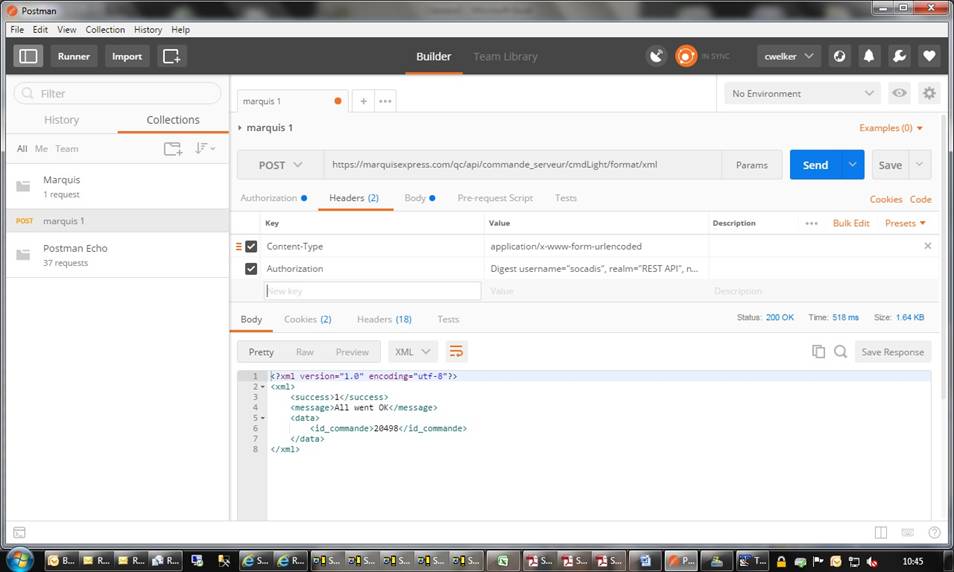This screenshot has height=572, width=954.
Task: Open the cwelker account dropdown
Action: pyautogui.click(x=789, y=56)
